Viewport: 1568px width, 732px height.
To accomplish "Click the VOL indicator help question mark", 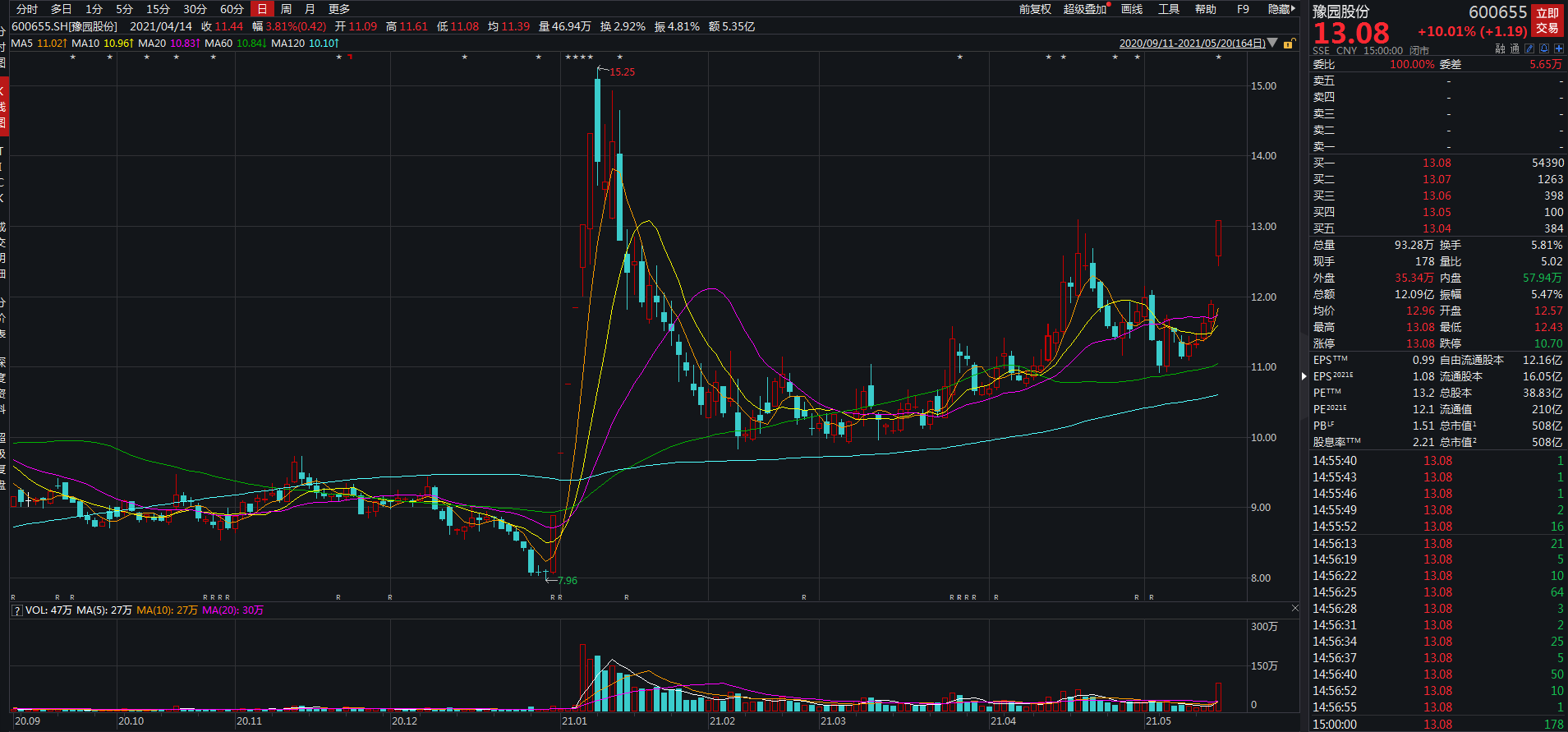I will click(x=16, y=610).
